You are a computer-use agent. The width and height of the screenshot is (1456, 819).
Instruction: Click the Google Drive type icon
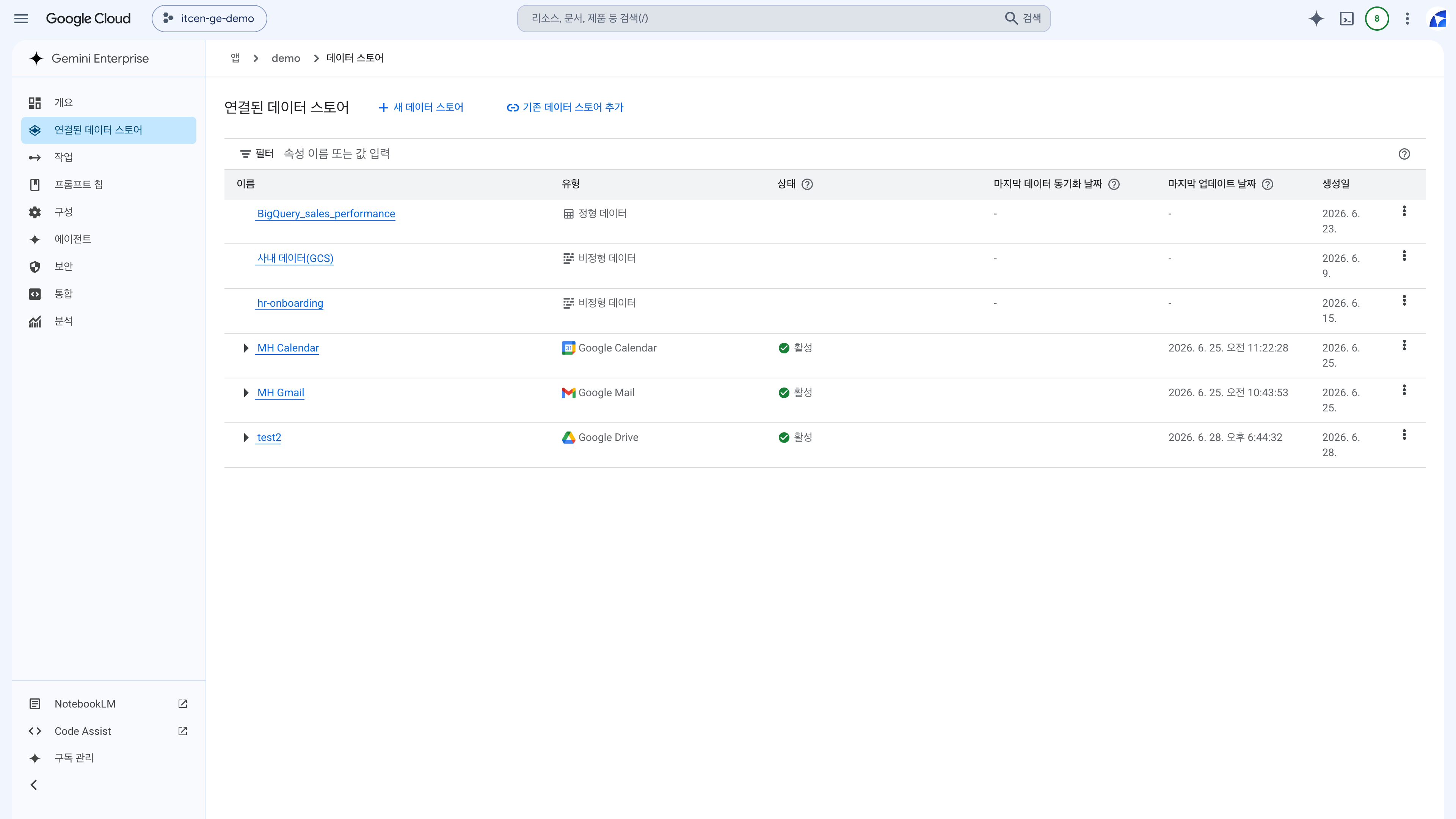click(568, 438)
